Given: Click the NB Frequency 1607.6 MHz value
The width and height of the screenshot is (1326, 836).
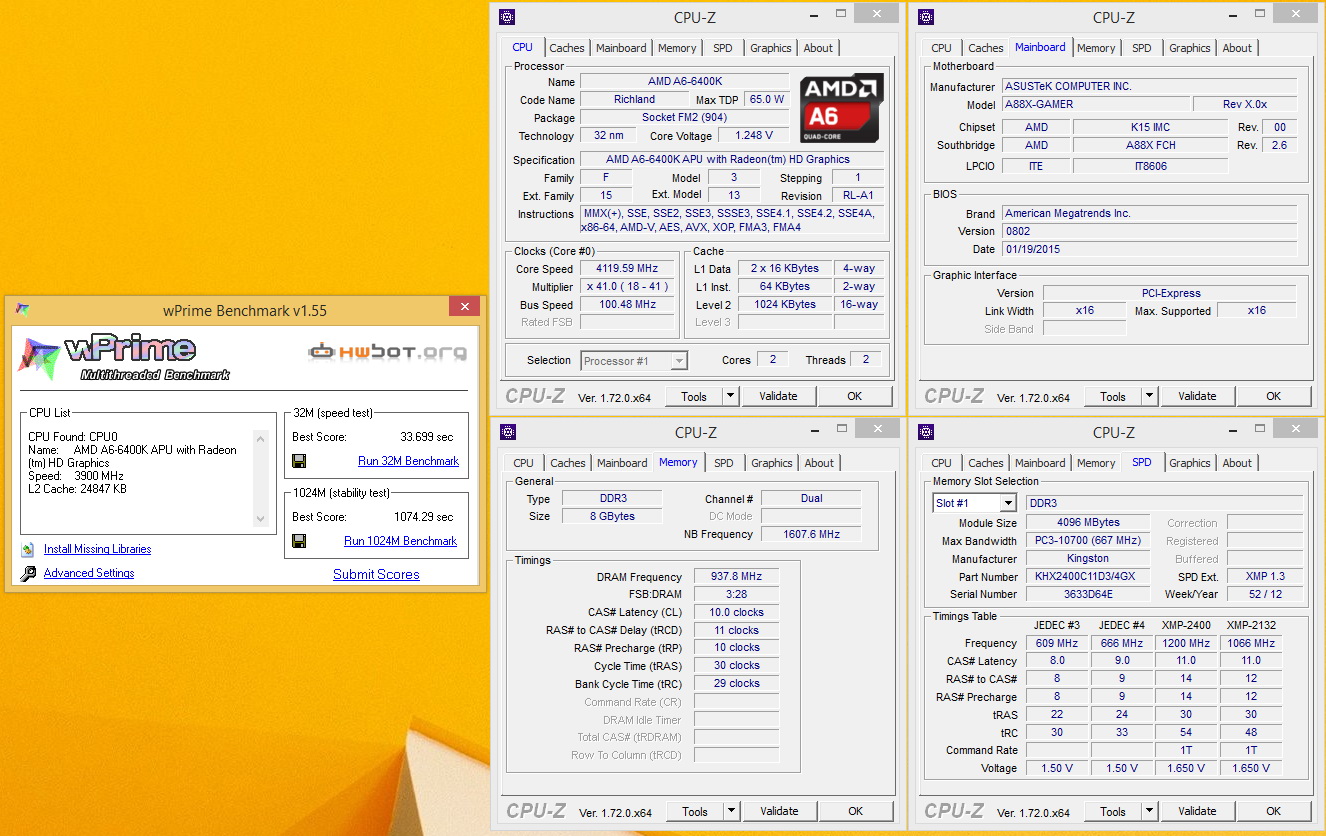Looking at the screenshot, I should pyautogui.click(x=812, y=534).
